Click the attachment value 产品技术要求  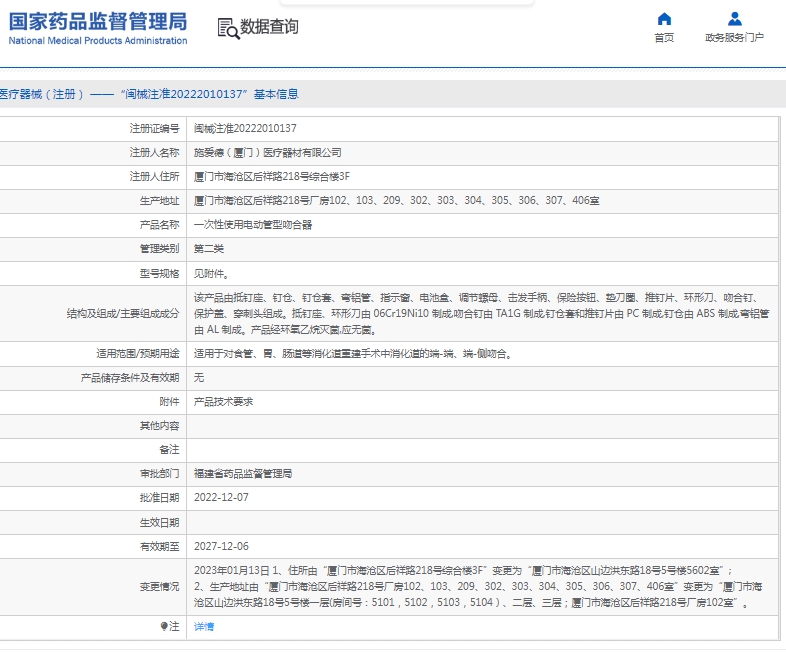tap(224, 401)
